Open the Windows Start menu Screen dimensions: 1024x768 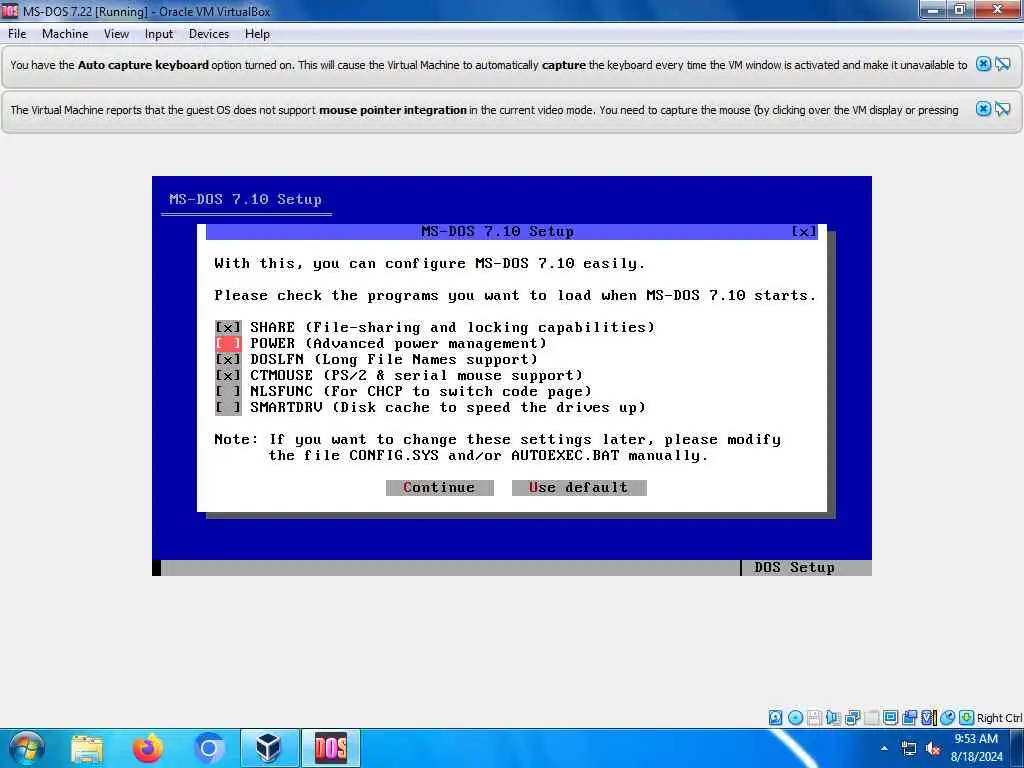tap(27, 748)
